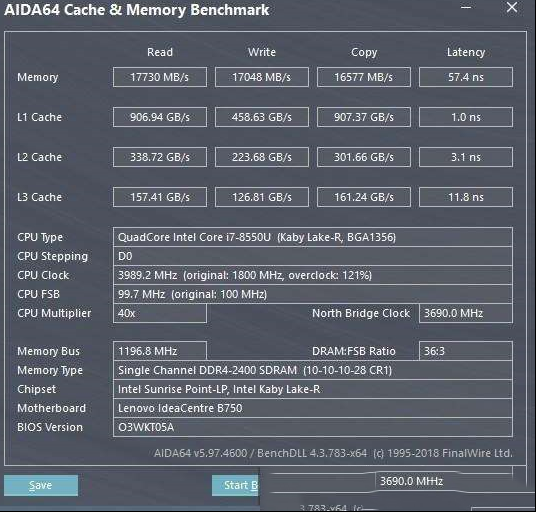Click the L3 Cache Latency box
Image resolution: width=536 pixels, height=512 pixels.
[466, 197]
